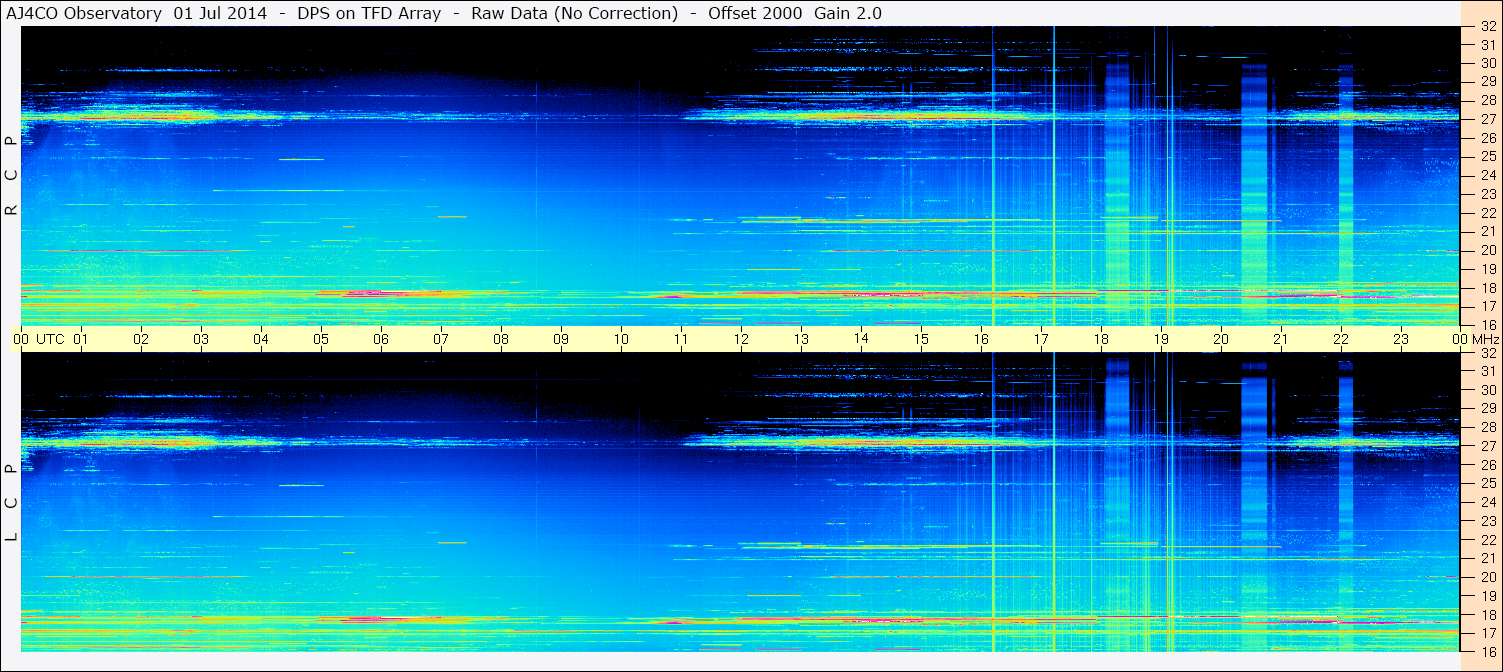This screenshot has width=1503, height=672.
Task: Select the 01 hour mark on time axis
Action: [x=81, y=339]
